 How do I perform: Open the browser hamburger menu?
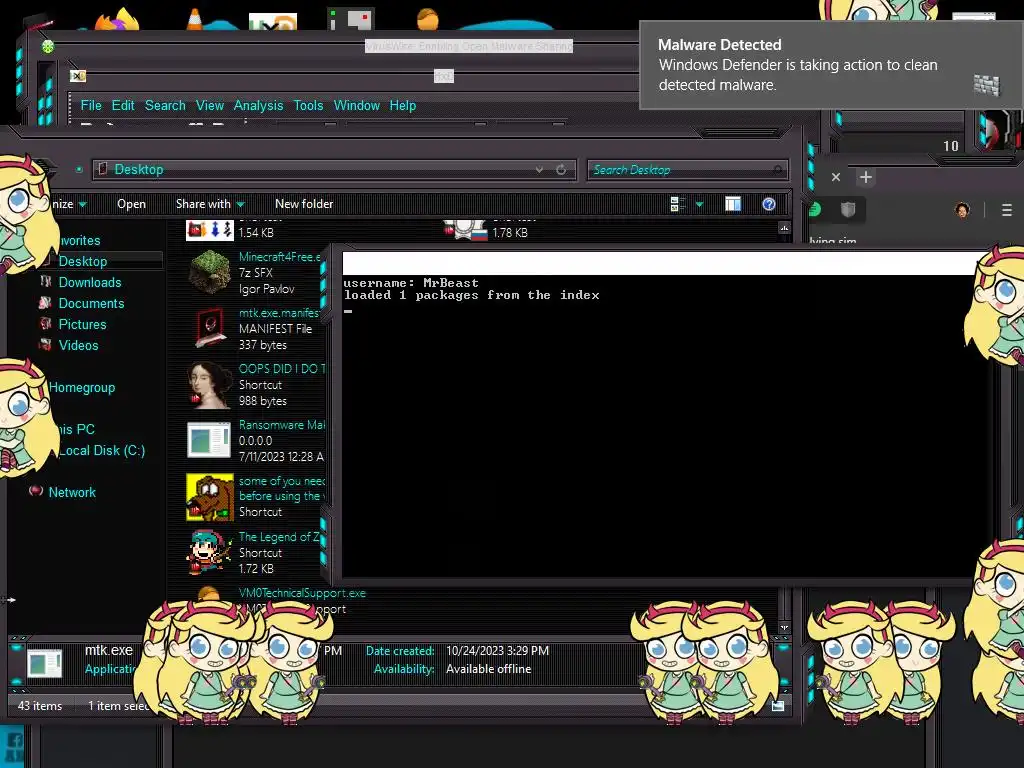tap(1006, 210)
